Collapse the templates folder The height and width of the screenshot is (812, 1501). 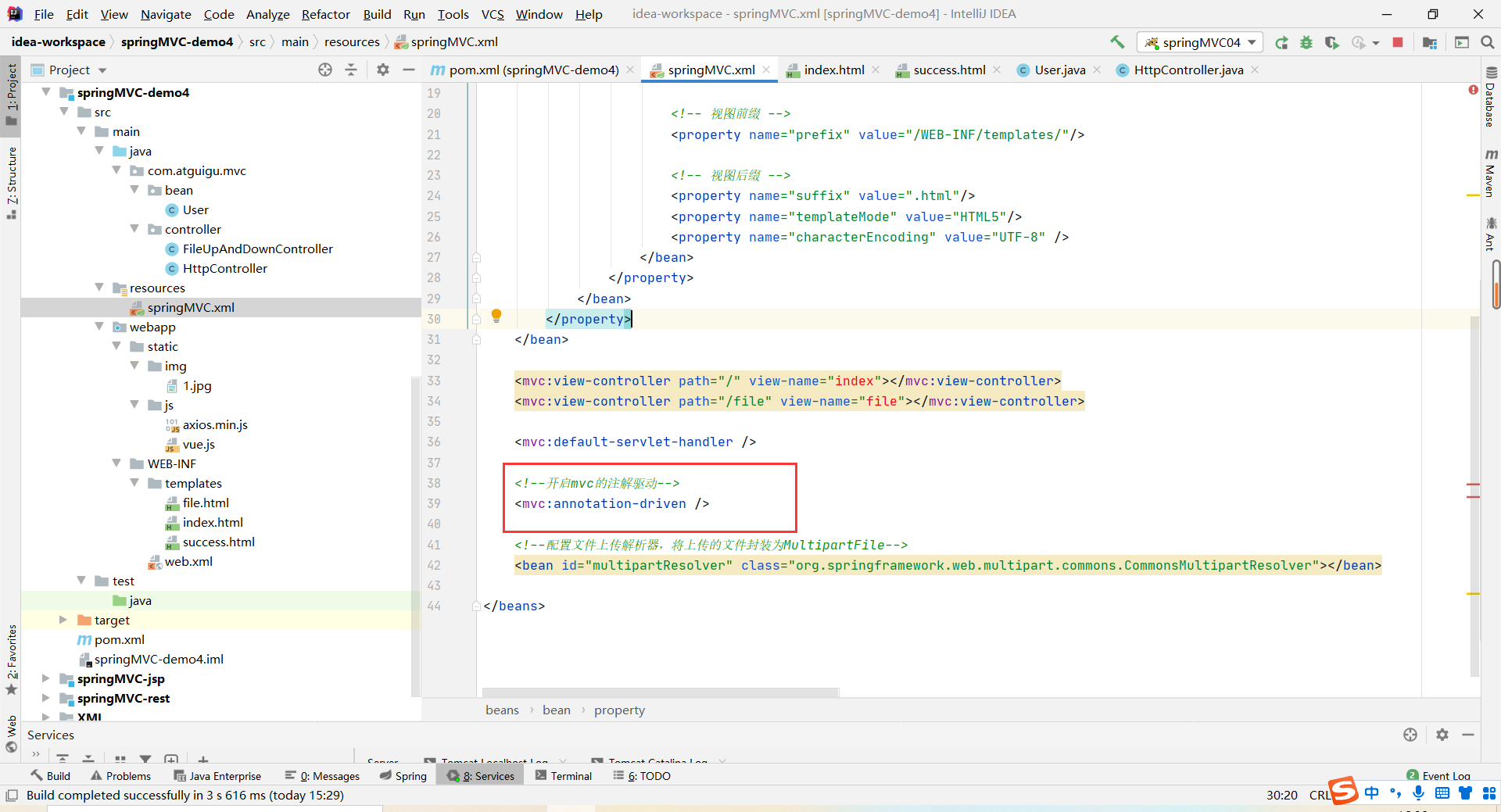click(134, 483)
